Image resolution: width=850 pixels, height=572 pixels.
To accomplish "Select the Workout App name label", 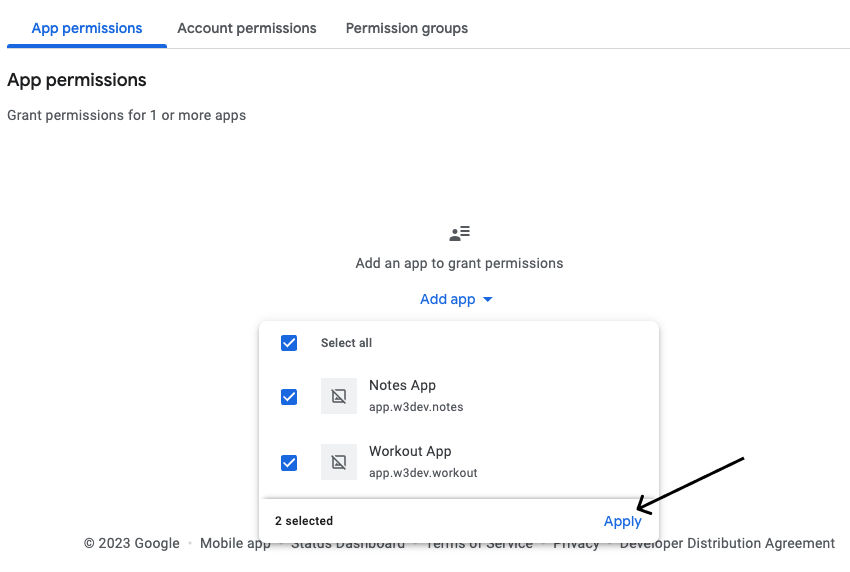I will point(410,452).
